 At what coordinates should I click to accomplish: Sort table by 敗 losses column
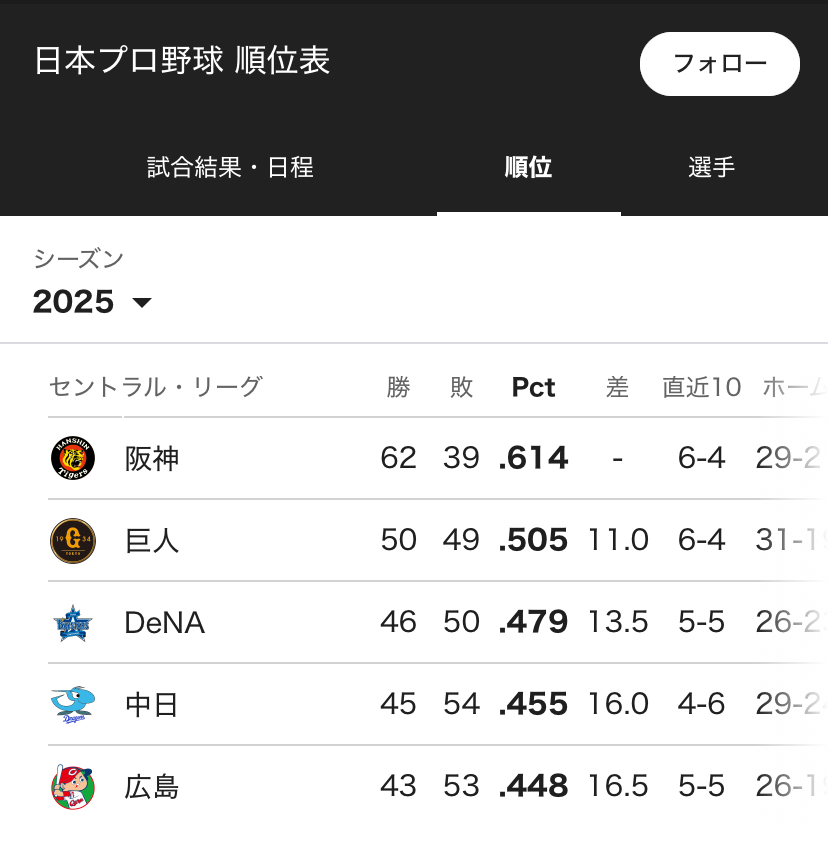(x=461, y=387)
